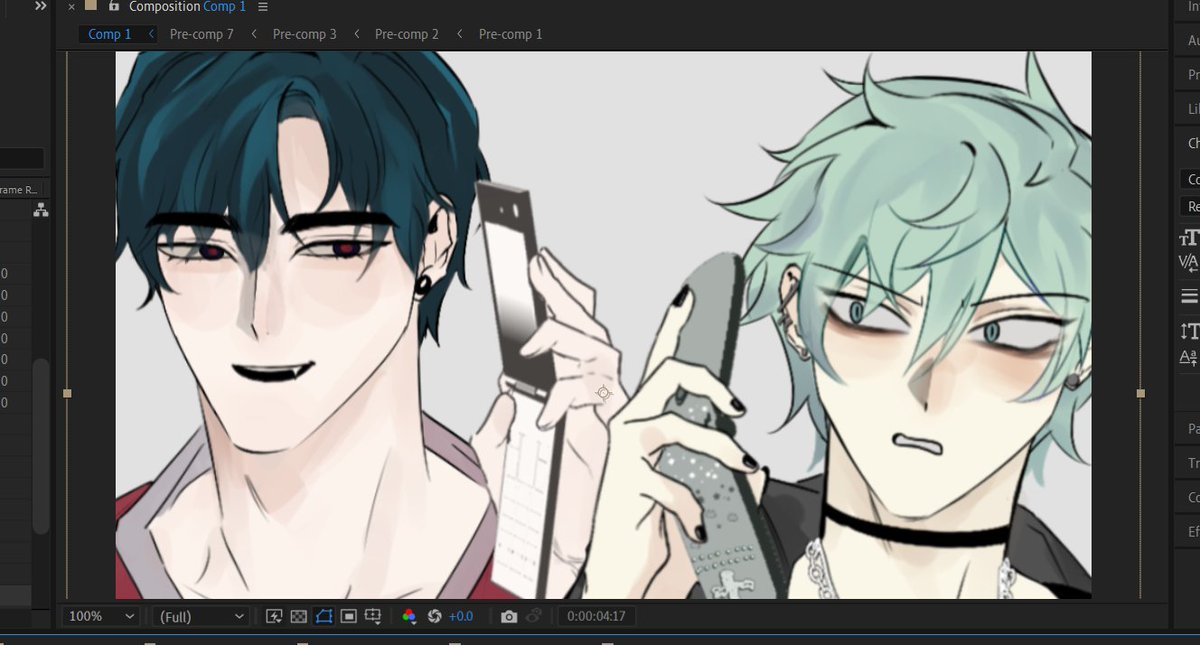Click the kerning V/A icon
The image size is (1200, 645).
(1189, 262)
